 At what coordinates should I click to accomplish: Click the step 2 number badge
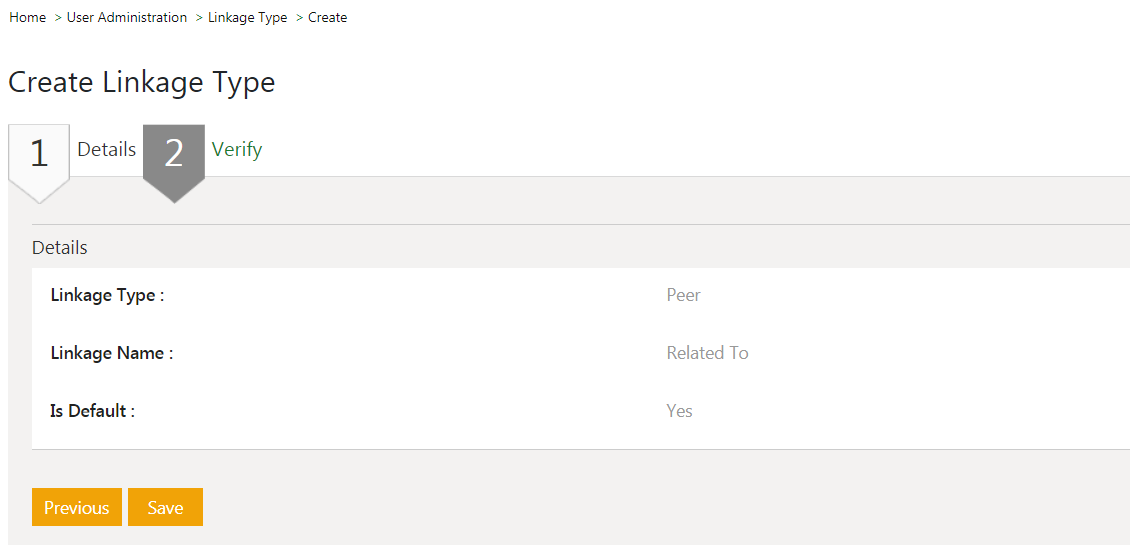coord(174,154)
